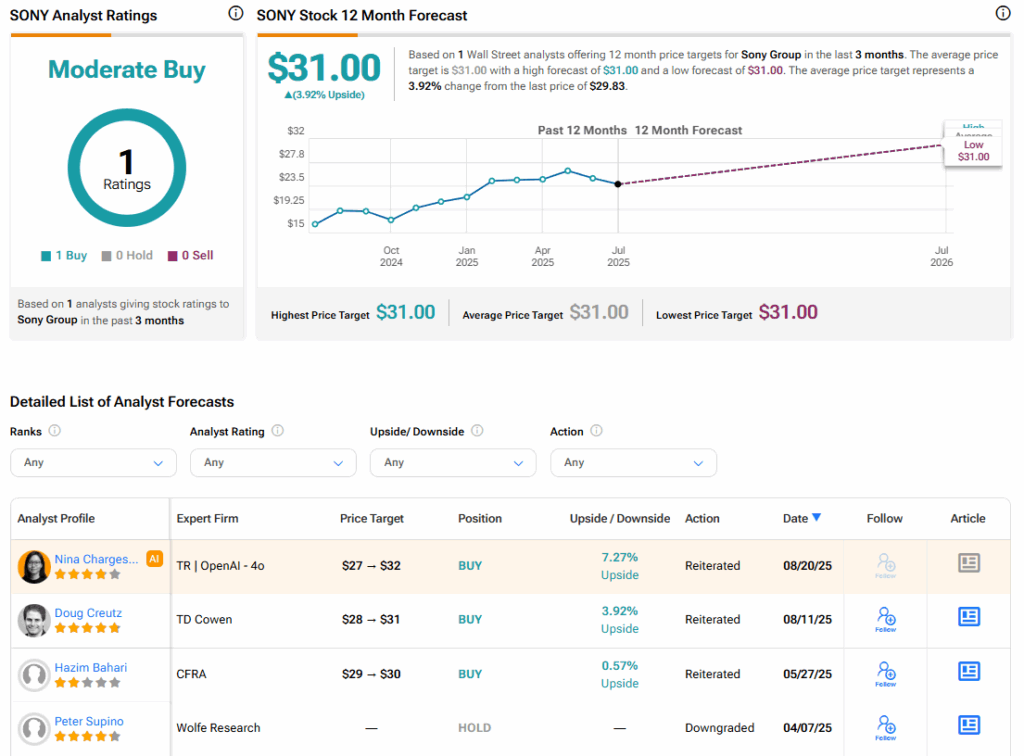Viewport: 1024px width, 756px height.
Task: Follow analyst Peter Supino
Action: coord(885,726)
